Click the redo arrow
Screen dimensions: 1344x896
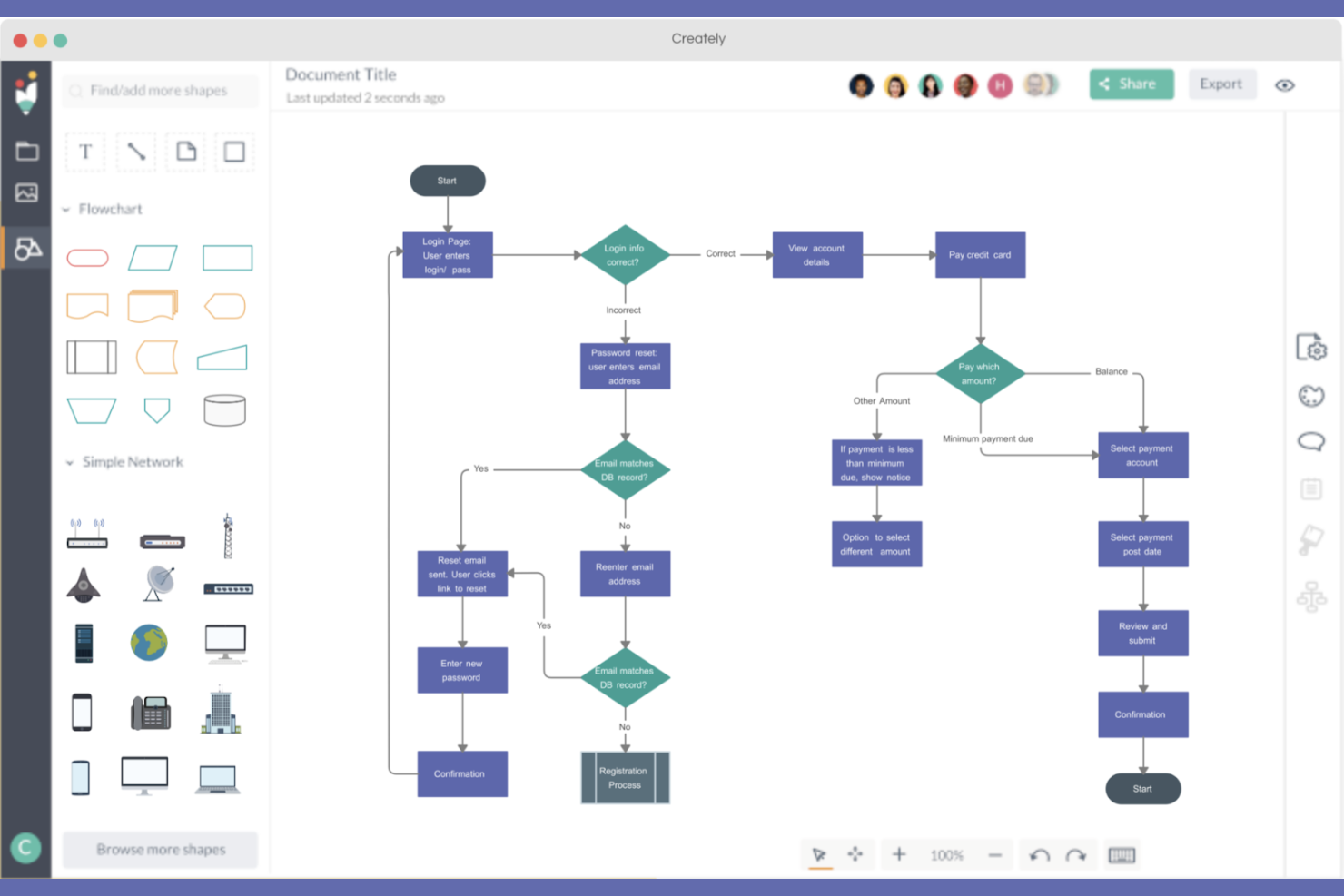coord(1076,855)
